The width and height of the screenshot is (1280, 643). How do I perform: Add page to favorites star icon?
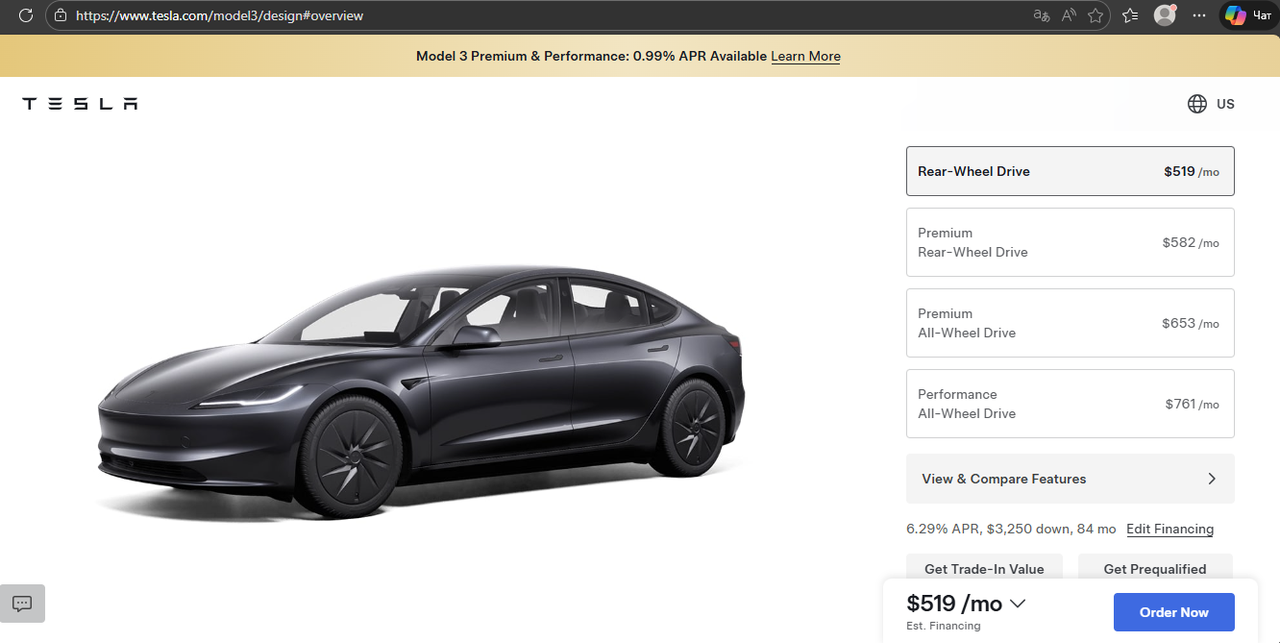click(1096, 15)
